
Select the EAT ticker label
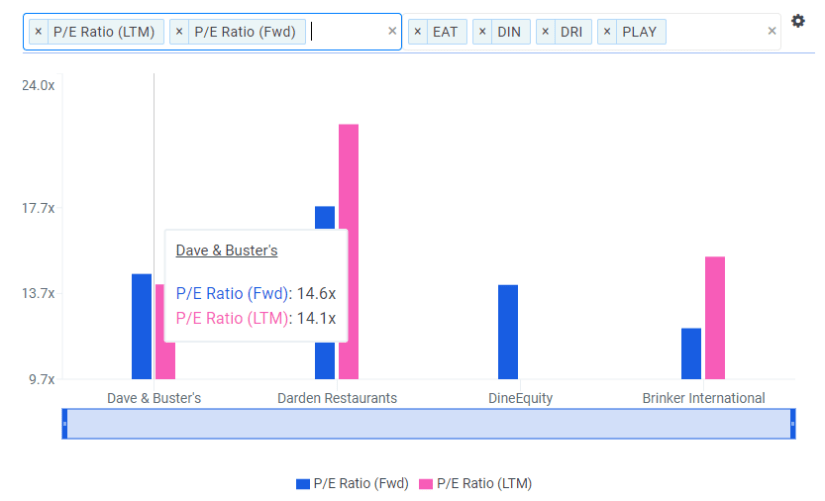coord(445,32)
